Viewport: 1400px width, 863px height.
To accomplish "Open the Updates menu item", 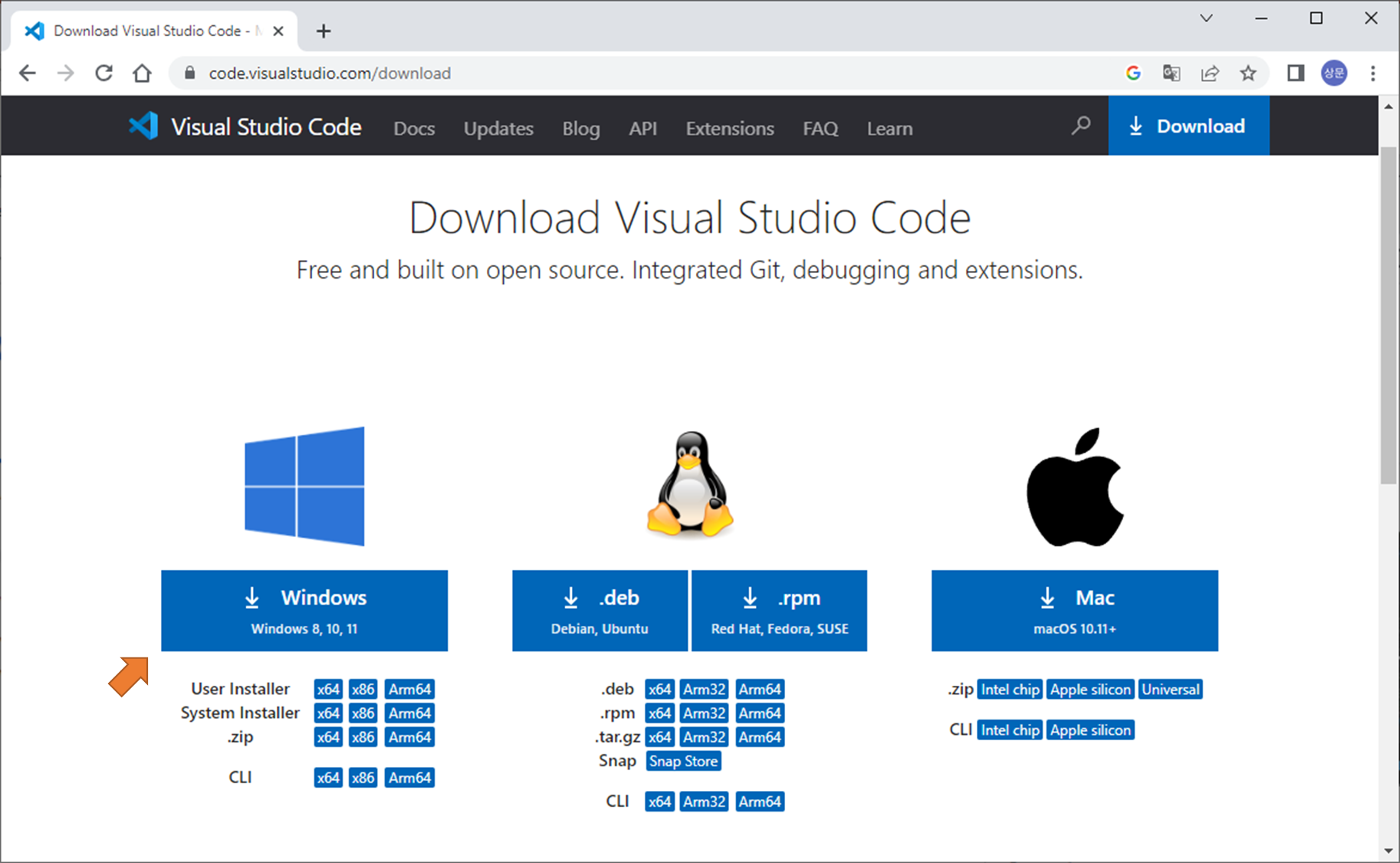I will [498, 128].
